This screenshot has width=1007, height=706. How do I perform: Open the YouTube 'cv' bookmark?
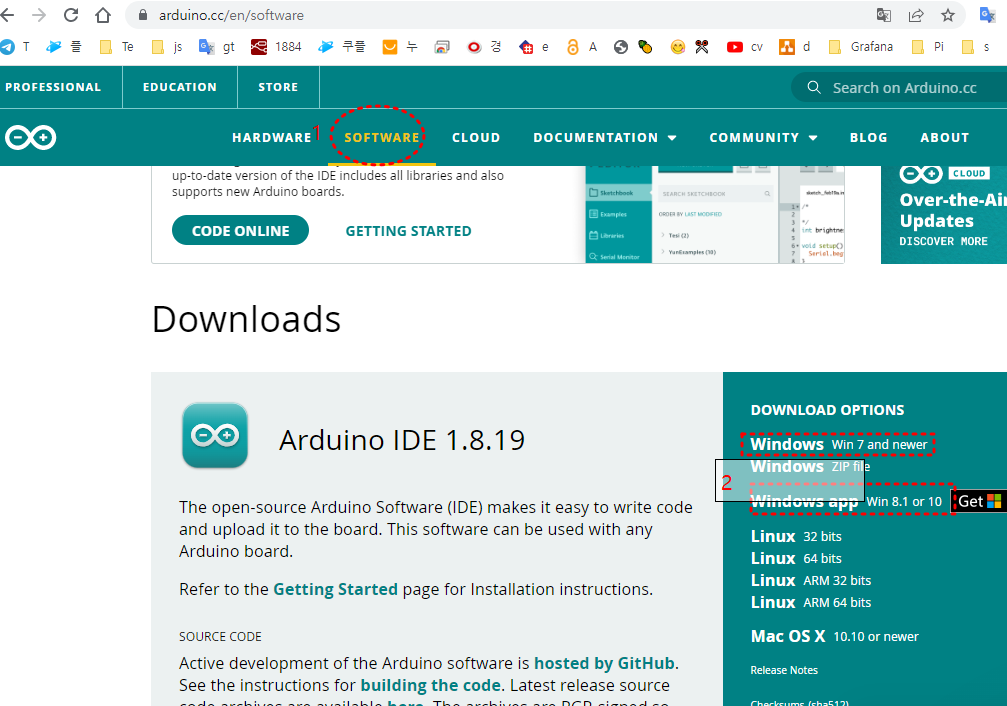(x=745, y=46)
